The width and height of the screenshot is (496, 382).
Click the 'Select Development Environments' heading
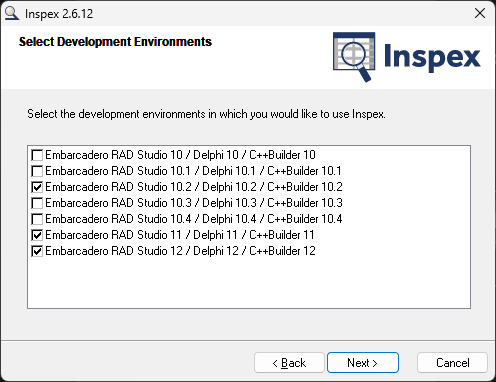(115, 42)
